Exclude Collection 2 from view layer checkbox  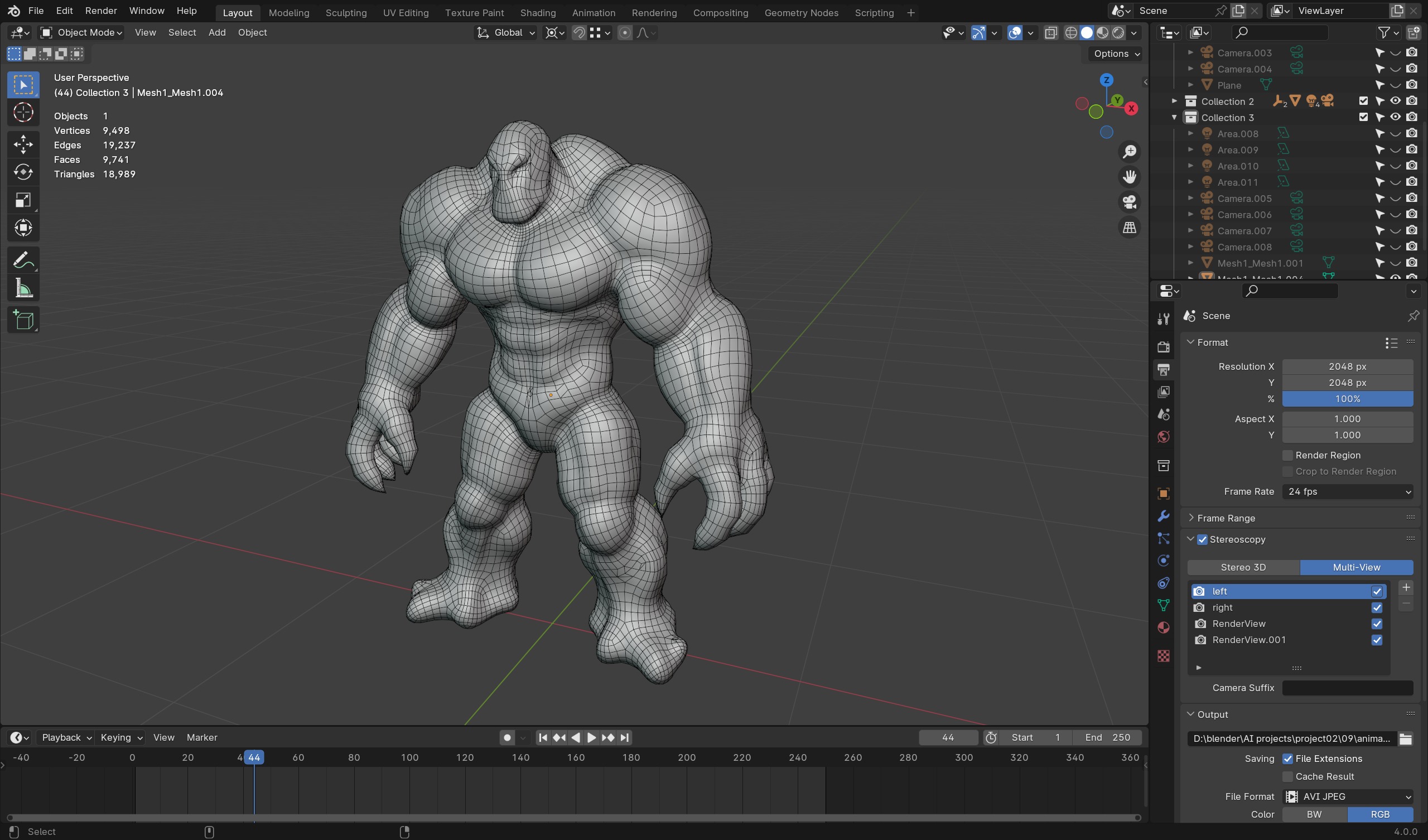(x=1363, y=102)
